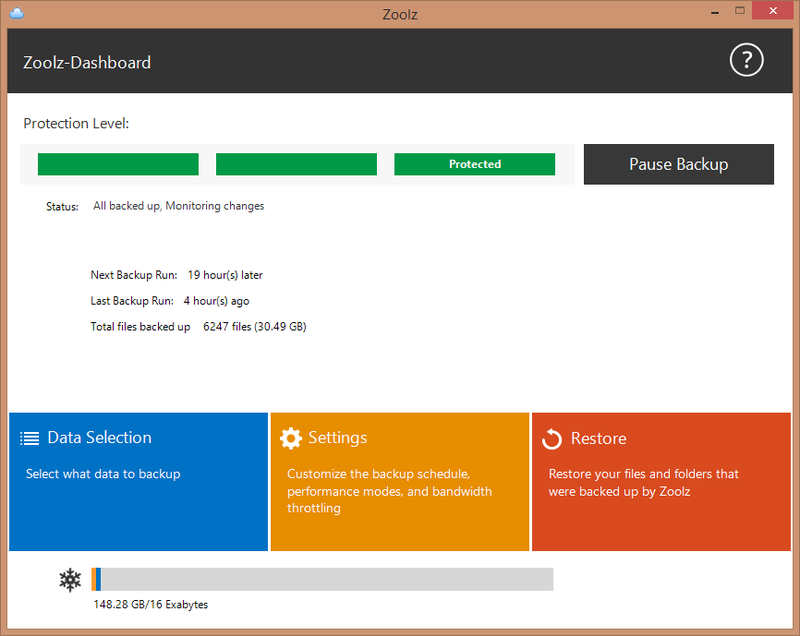Viewport: 800px width, 636px height.
Task: Click '6247 files (30.49 GB)' text
Action: 255,326
